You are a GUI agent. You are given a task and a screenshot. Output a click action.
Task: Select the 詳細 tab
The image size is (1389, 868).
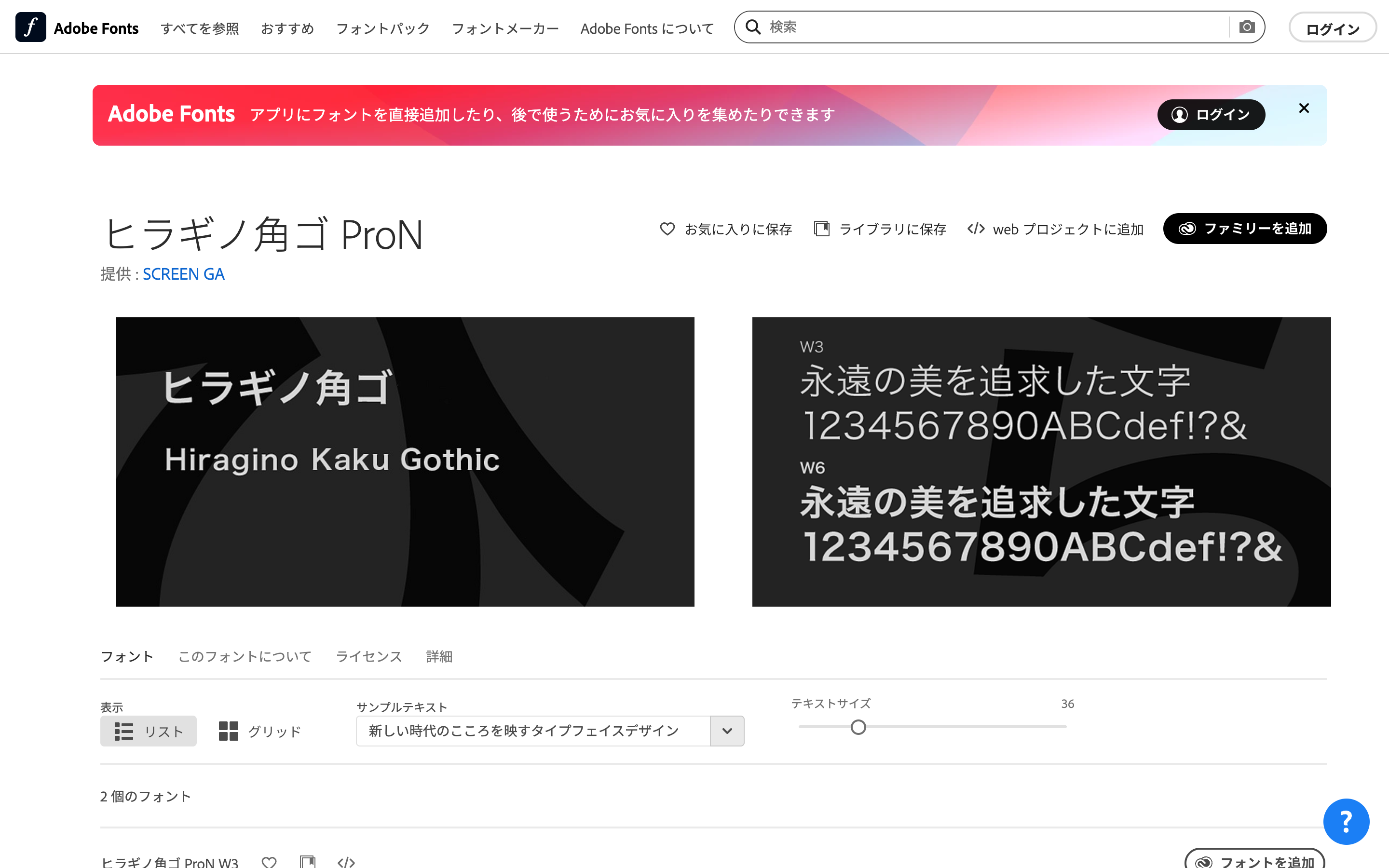click(x=439, y=656)
